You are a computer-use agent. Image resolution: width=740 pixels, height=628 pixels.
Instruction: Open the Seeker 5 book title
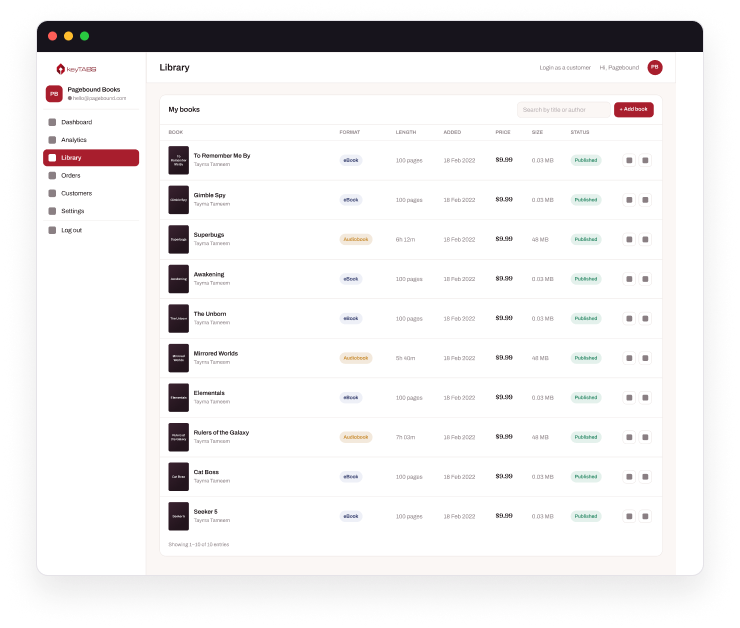click(206, 512)
